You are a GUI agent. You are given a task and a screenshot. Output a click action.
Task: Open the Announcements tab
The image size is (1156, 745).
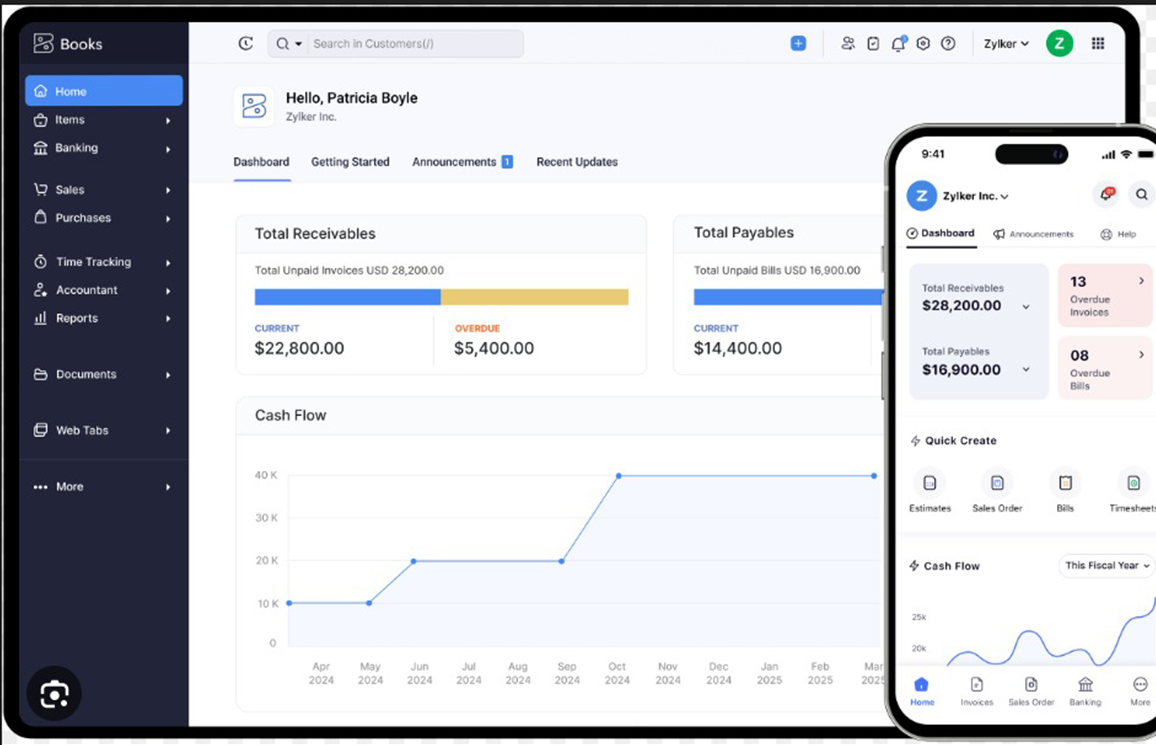(x=455, y=162)
